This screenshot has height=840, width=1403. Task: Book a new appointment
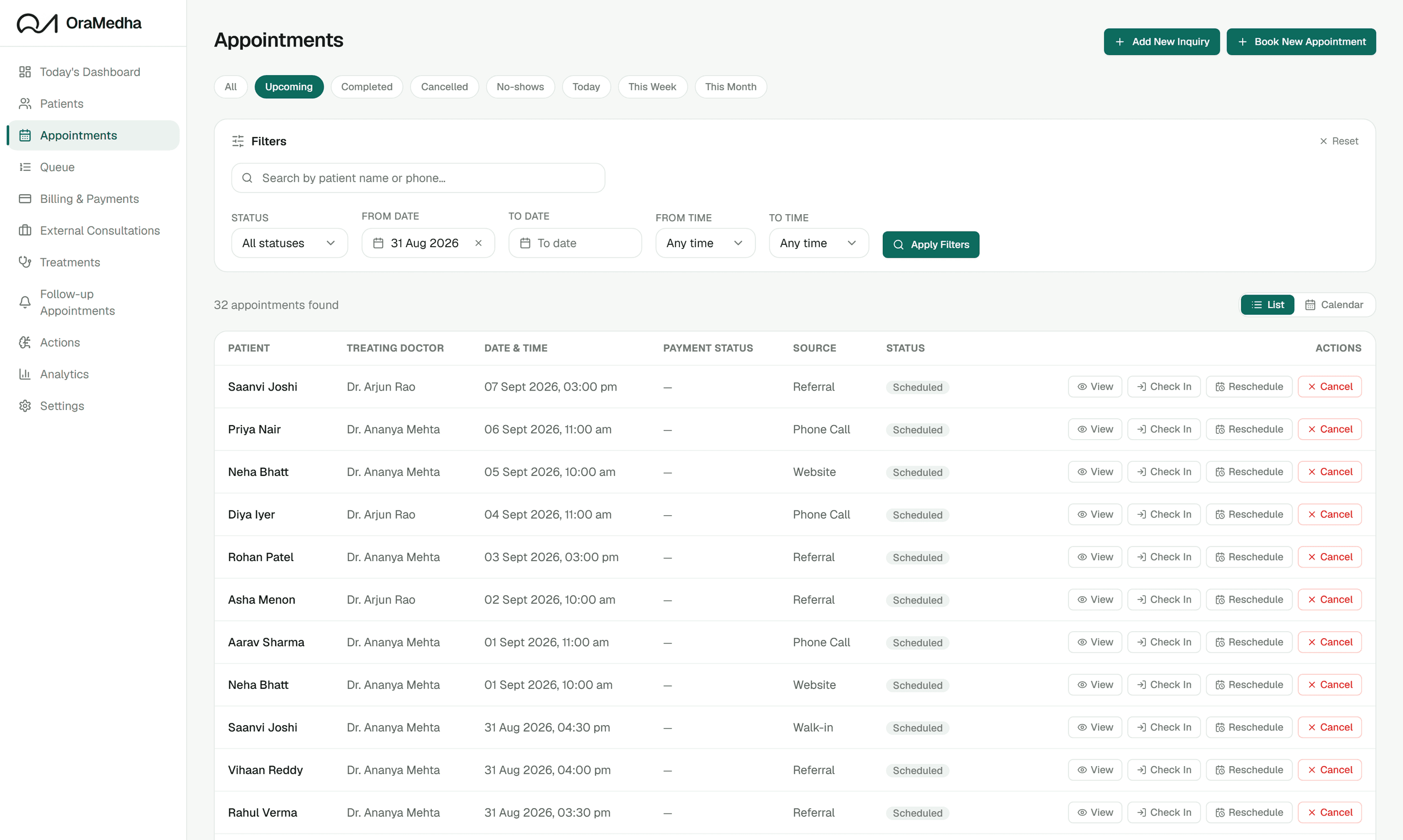click(x=1301, y=42)
